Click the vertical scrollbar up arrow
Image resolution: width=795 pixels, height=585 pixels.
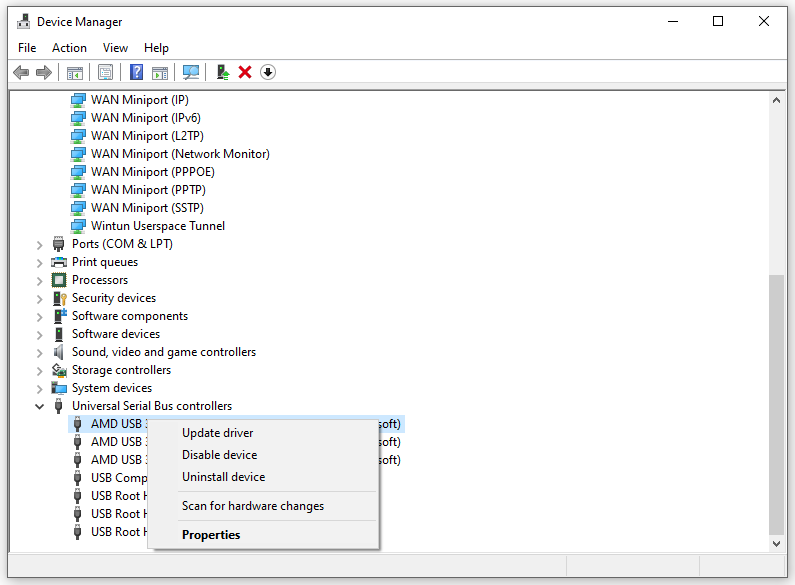coord(777,100)
